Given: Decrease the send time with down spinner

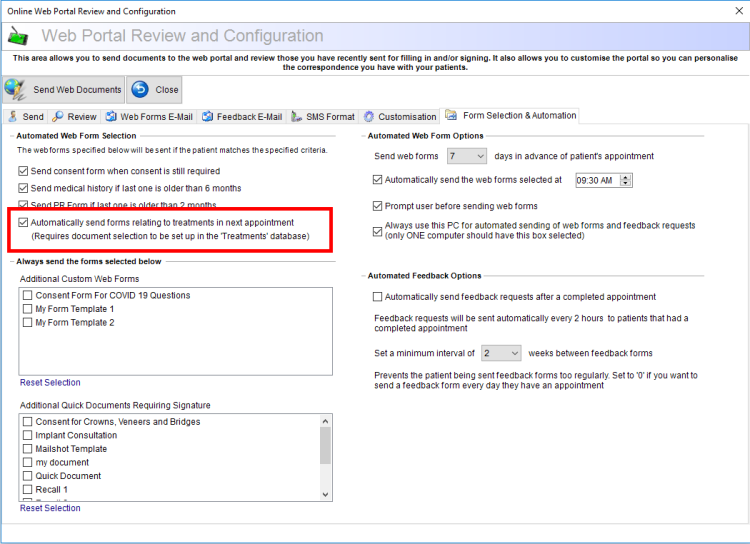Looking at the screenshot, I should click(x=626, y=184).
